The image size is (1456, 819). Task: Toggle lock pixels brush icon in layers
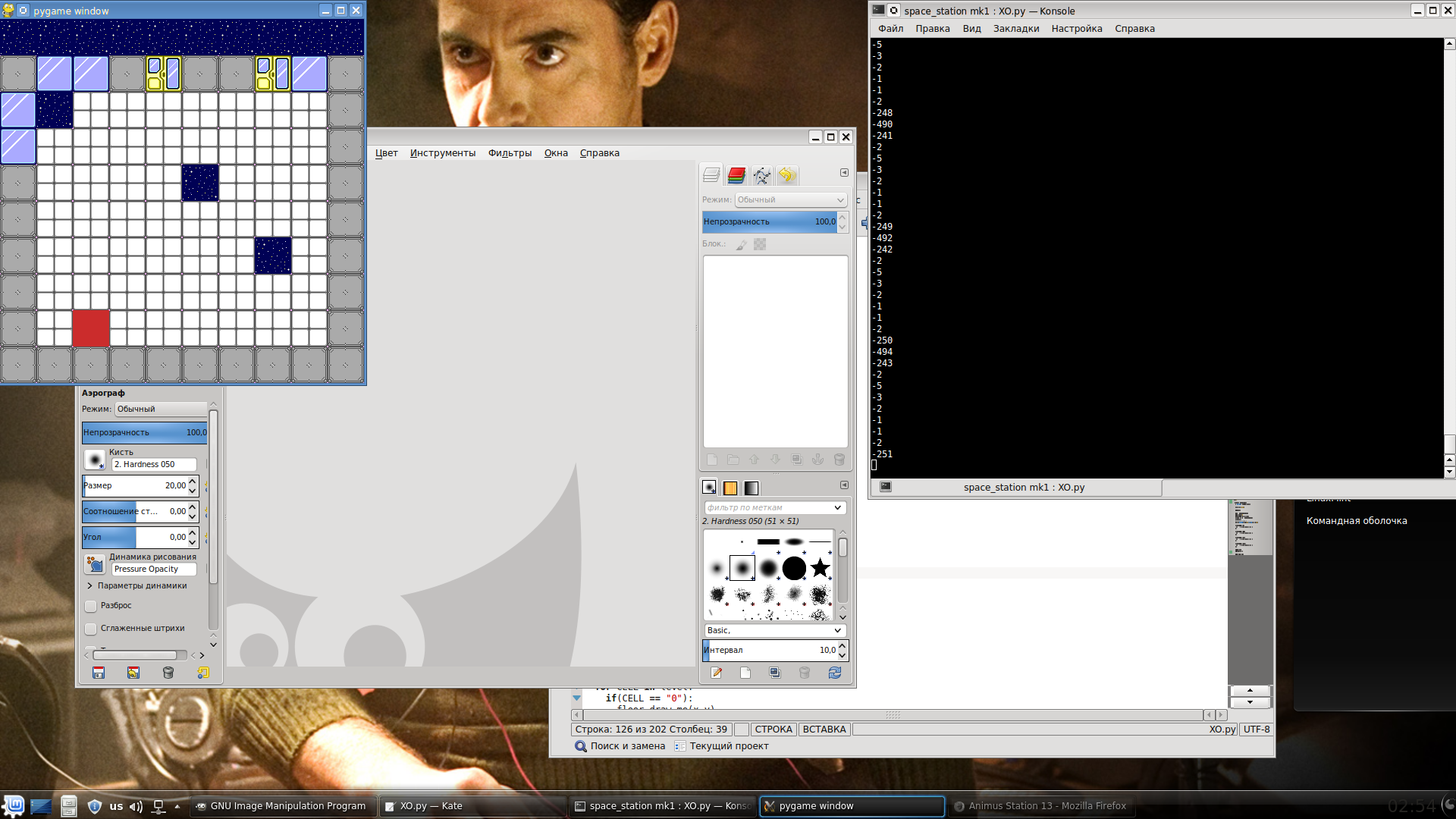[741, 244]
